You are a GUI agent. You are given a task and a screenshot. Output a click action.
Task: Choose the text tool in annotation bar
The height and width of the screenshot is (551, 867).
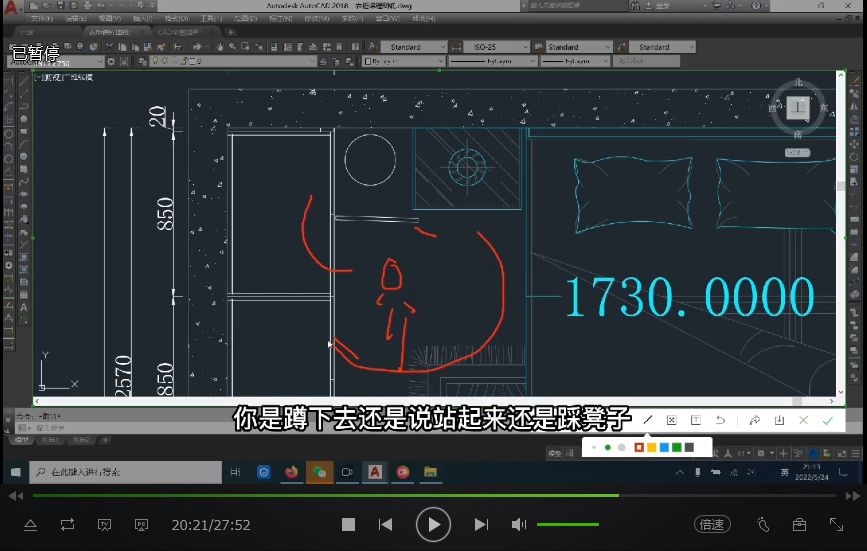click(696, 420)
